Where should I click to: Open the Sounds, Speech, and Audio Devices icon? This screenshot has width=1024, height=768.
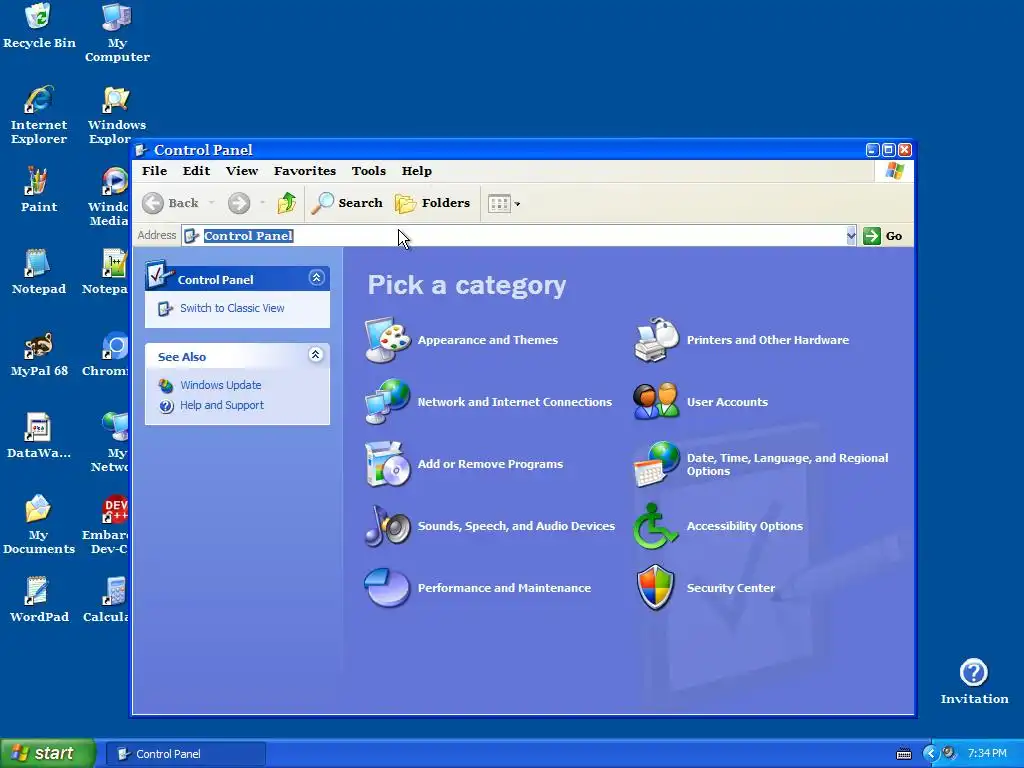click(388, 526)
